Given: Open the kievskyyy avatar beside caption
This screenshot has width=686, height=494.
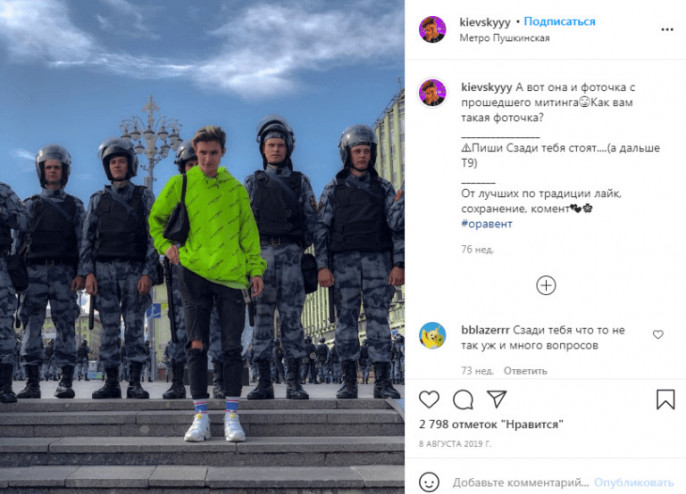Looking at the screenshot, I should point(433,93).
